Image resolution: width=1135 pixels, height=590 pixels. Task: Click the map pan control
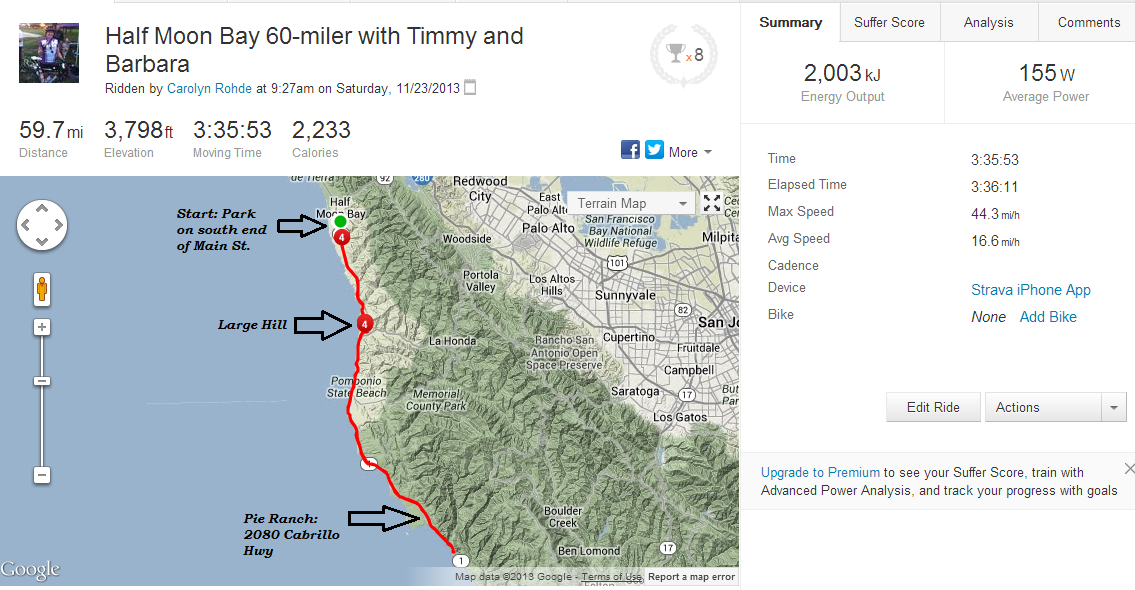(42, 225)
